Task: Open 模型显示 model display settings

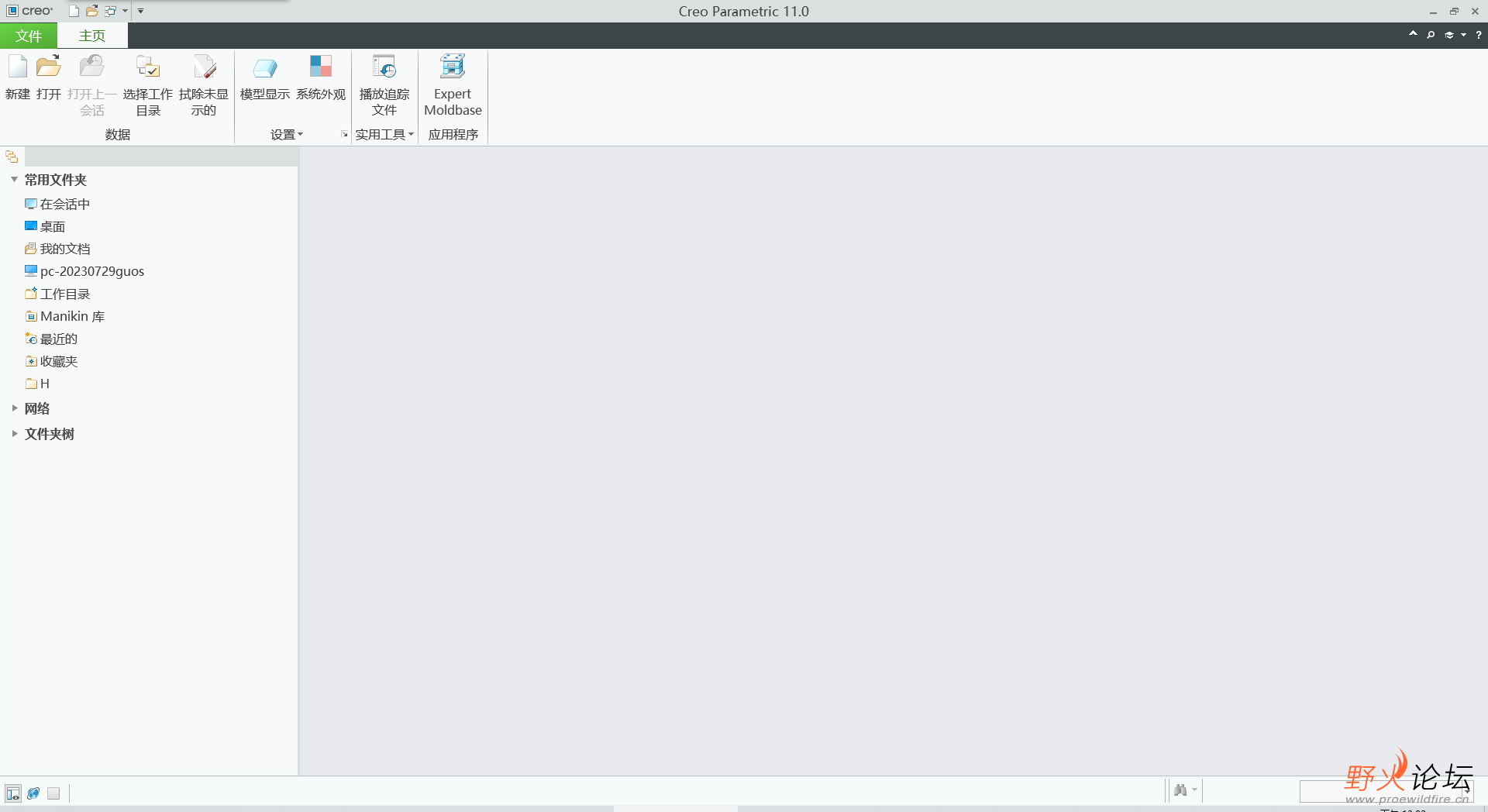Action: tap(264, 77)
